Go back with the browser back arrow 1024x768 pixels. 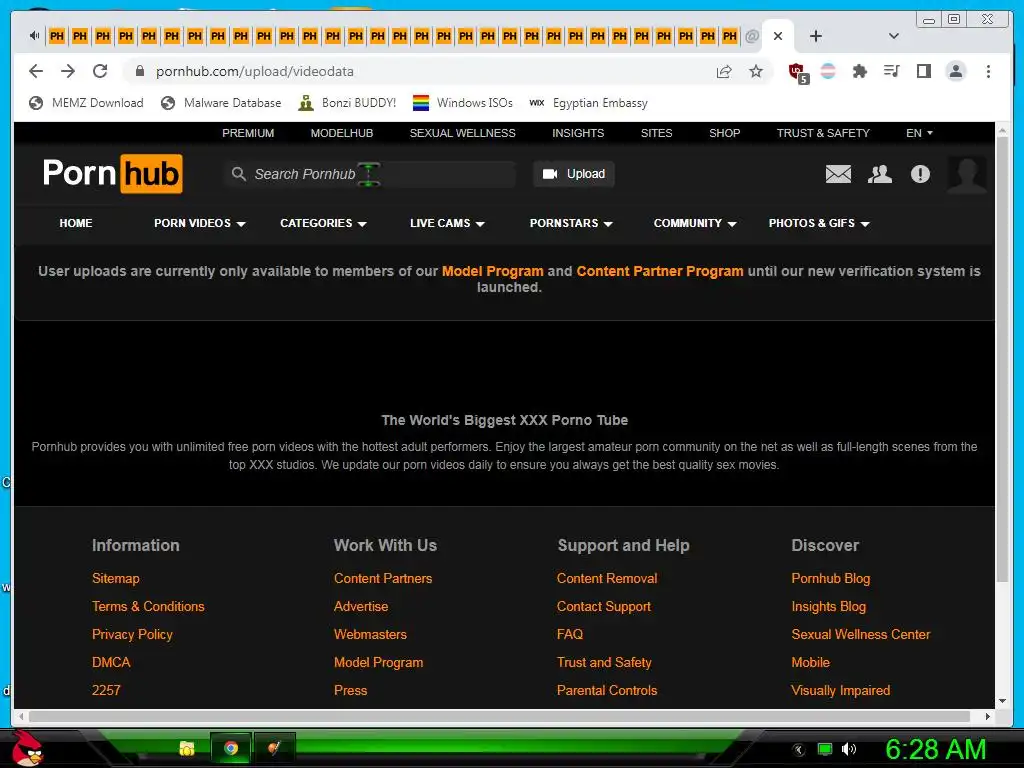tap(36, 71)
